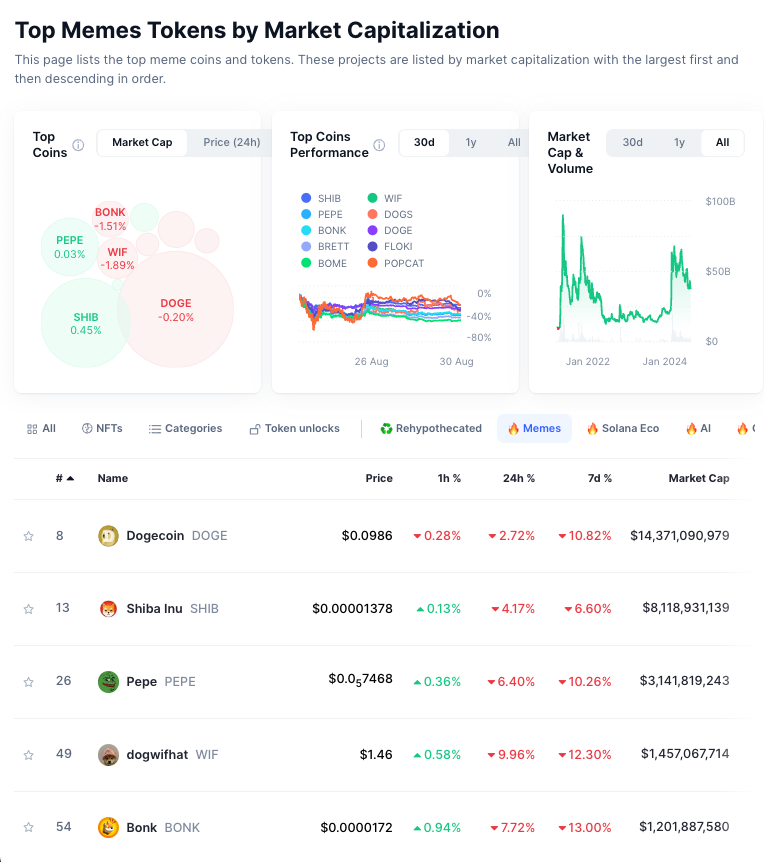Click the DOGE bubble in Top Coins
The image size is (764, 862).
(x=176, y=310)
